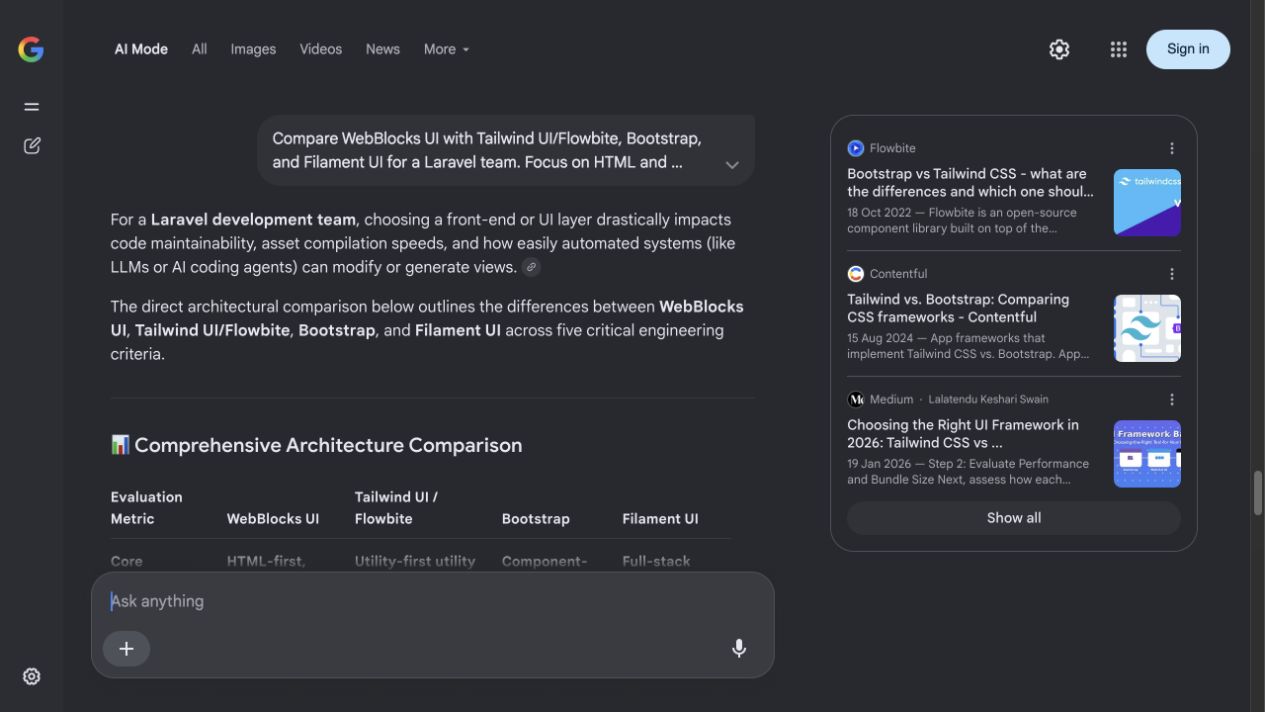Switch to AI Mode tab
The width and height of the screenshot is (1265, 712).
pos(141,49)
